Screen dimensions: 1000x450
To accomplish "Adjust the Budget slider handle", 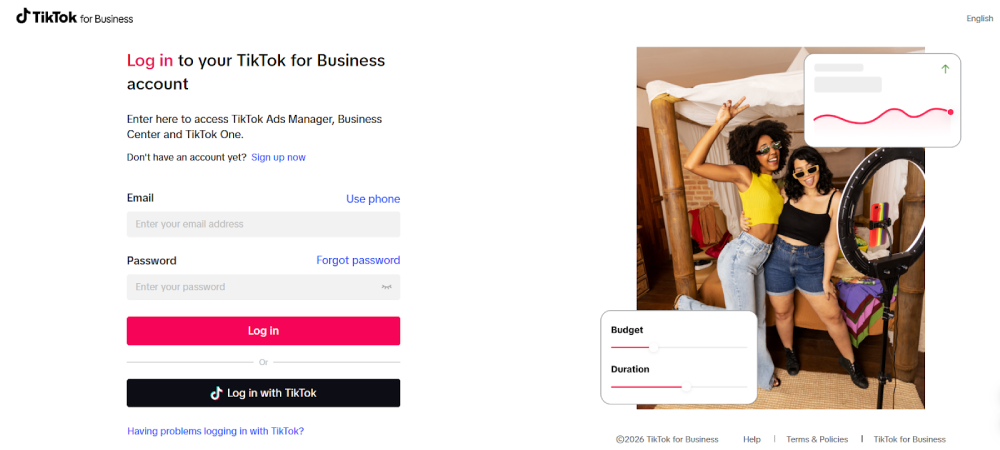I will 655,348.
